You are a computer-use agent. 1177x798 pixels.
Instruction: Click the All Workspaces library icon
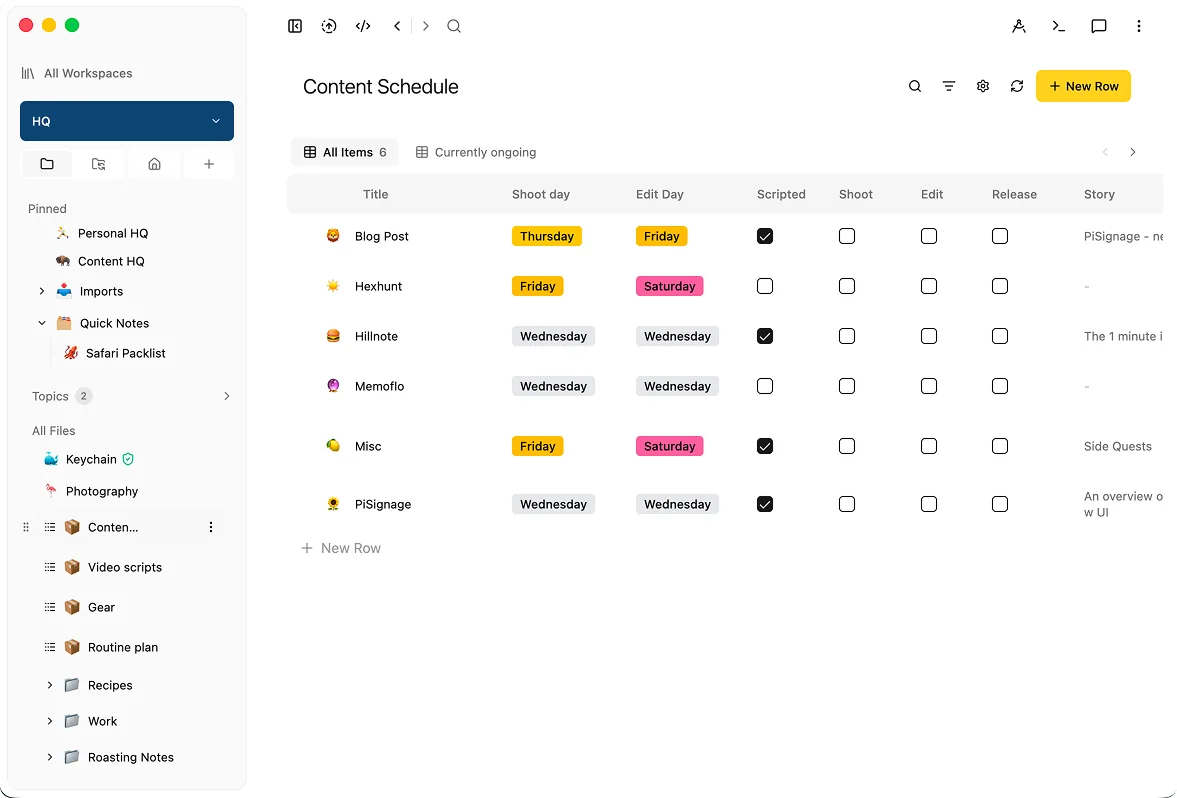28,73
